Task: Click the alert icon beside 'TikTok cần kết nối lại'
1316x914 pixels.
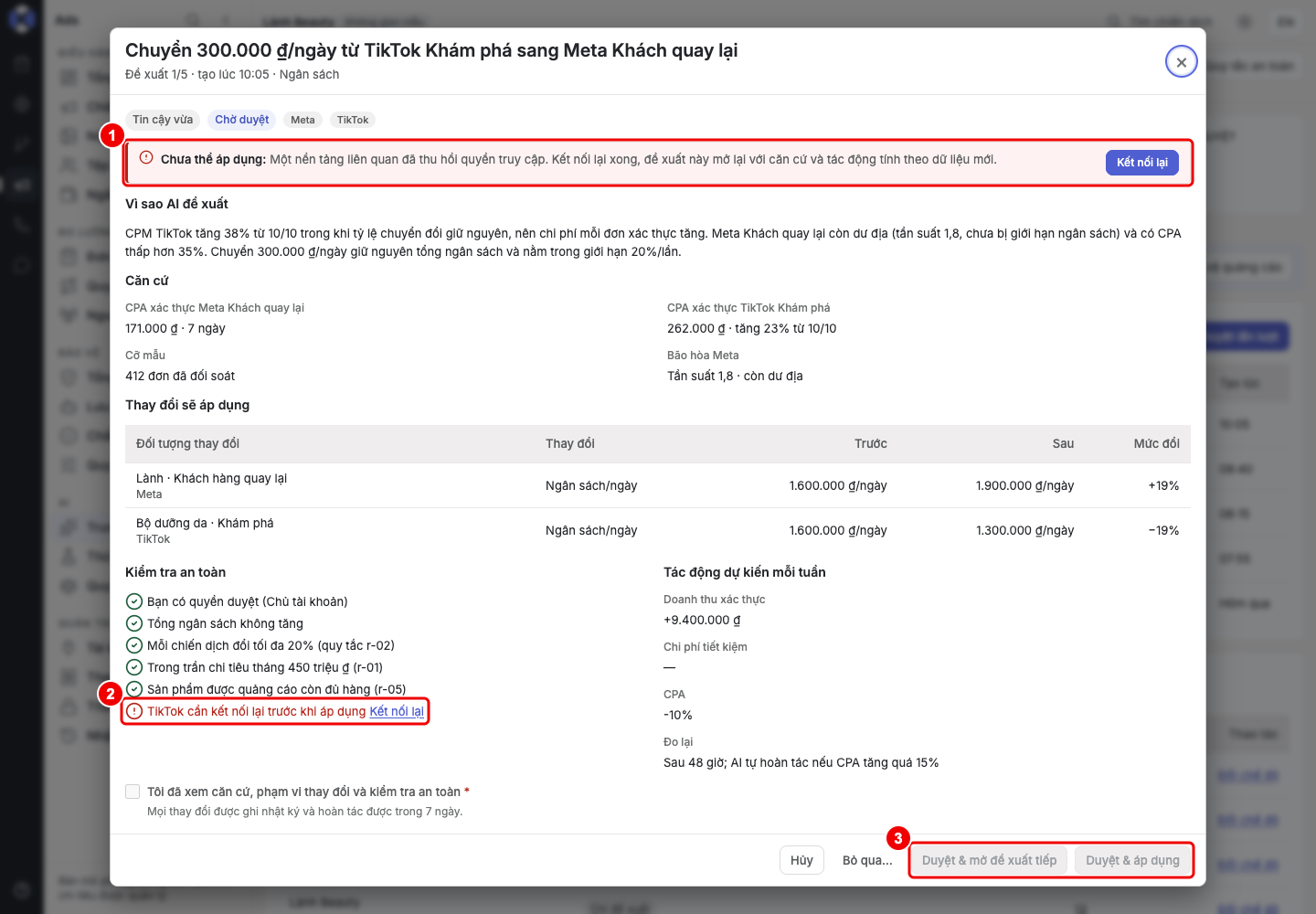Action: click(x=134, y=711)
